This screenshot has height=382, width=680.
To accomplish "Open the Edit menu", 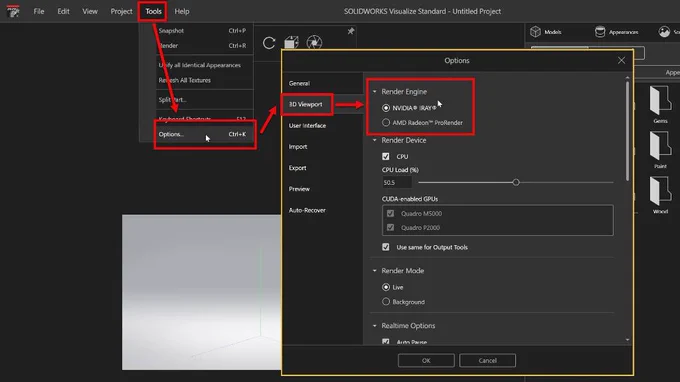I will (63, 11).
